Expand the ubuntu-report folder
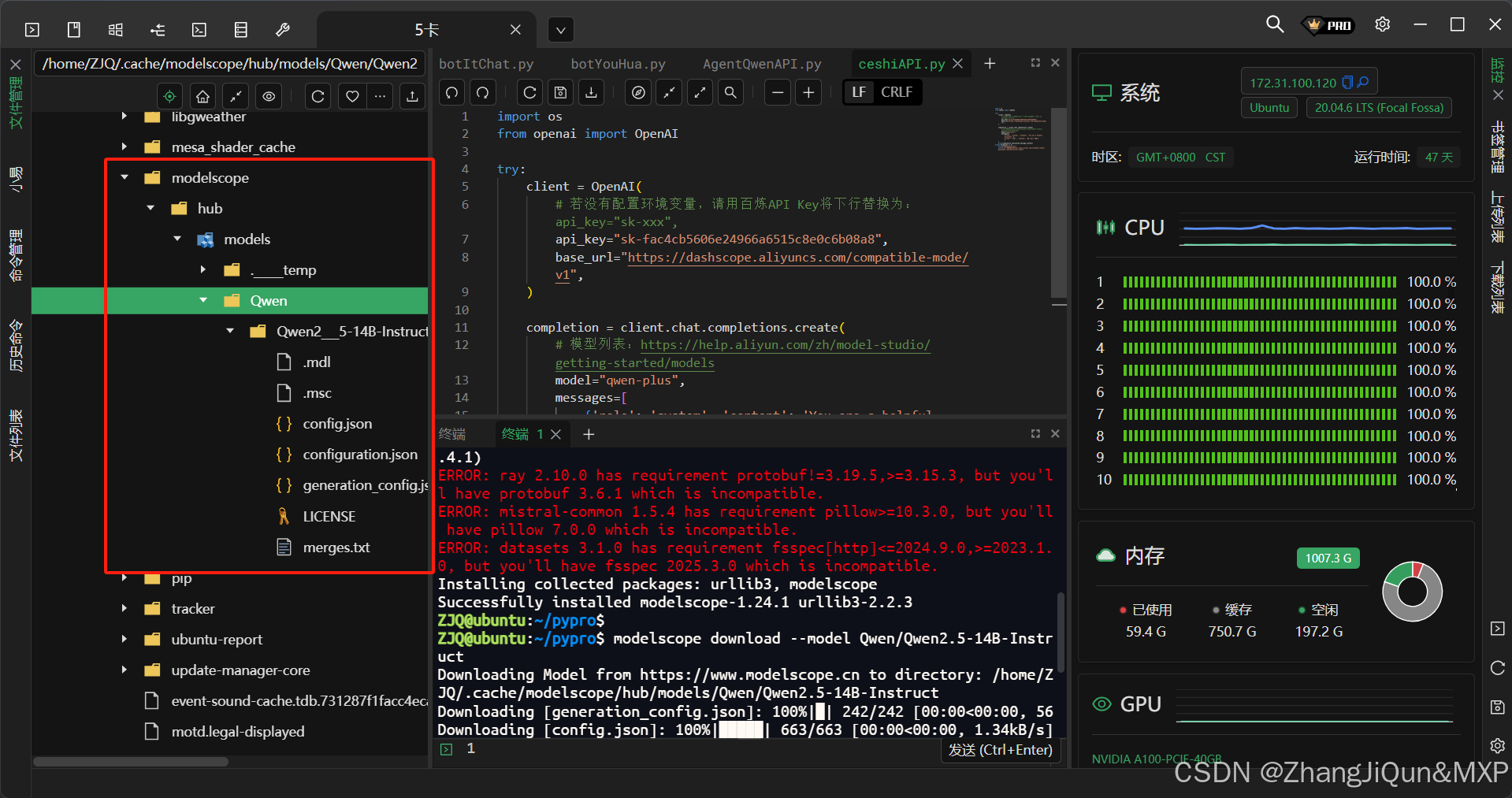This screenshot has height=798, width=1512. click(x=124, y=639)
